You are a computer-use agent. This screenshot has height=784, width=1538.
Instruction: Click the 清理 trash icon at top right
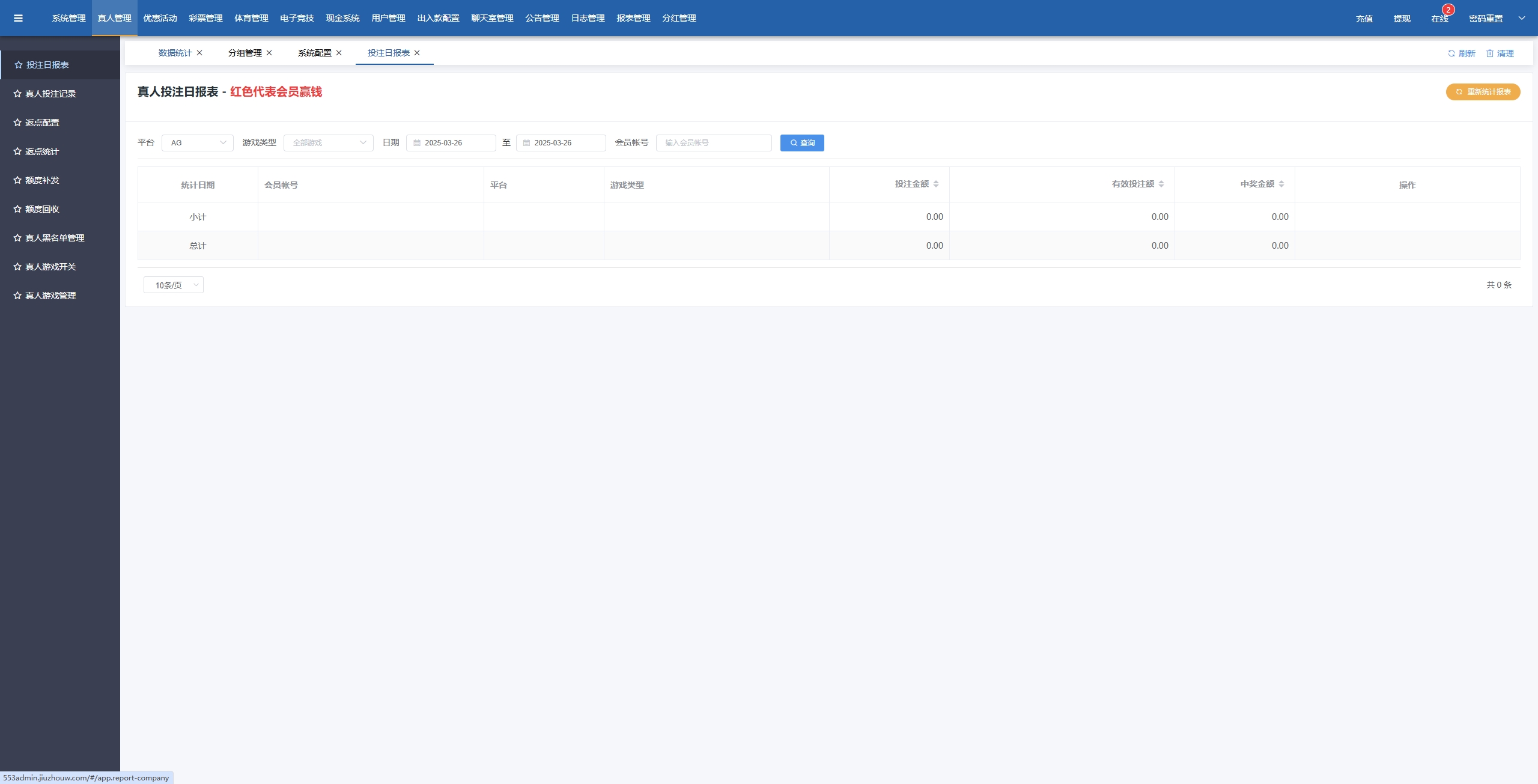[1489, 53]
